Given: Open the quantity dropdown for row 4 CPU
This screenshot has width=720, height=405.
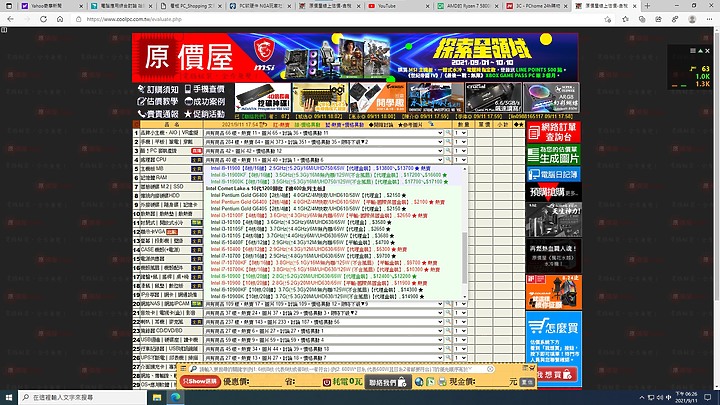Looking at the screenshot, I should [x=461, y=160].
